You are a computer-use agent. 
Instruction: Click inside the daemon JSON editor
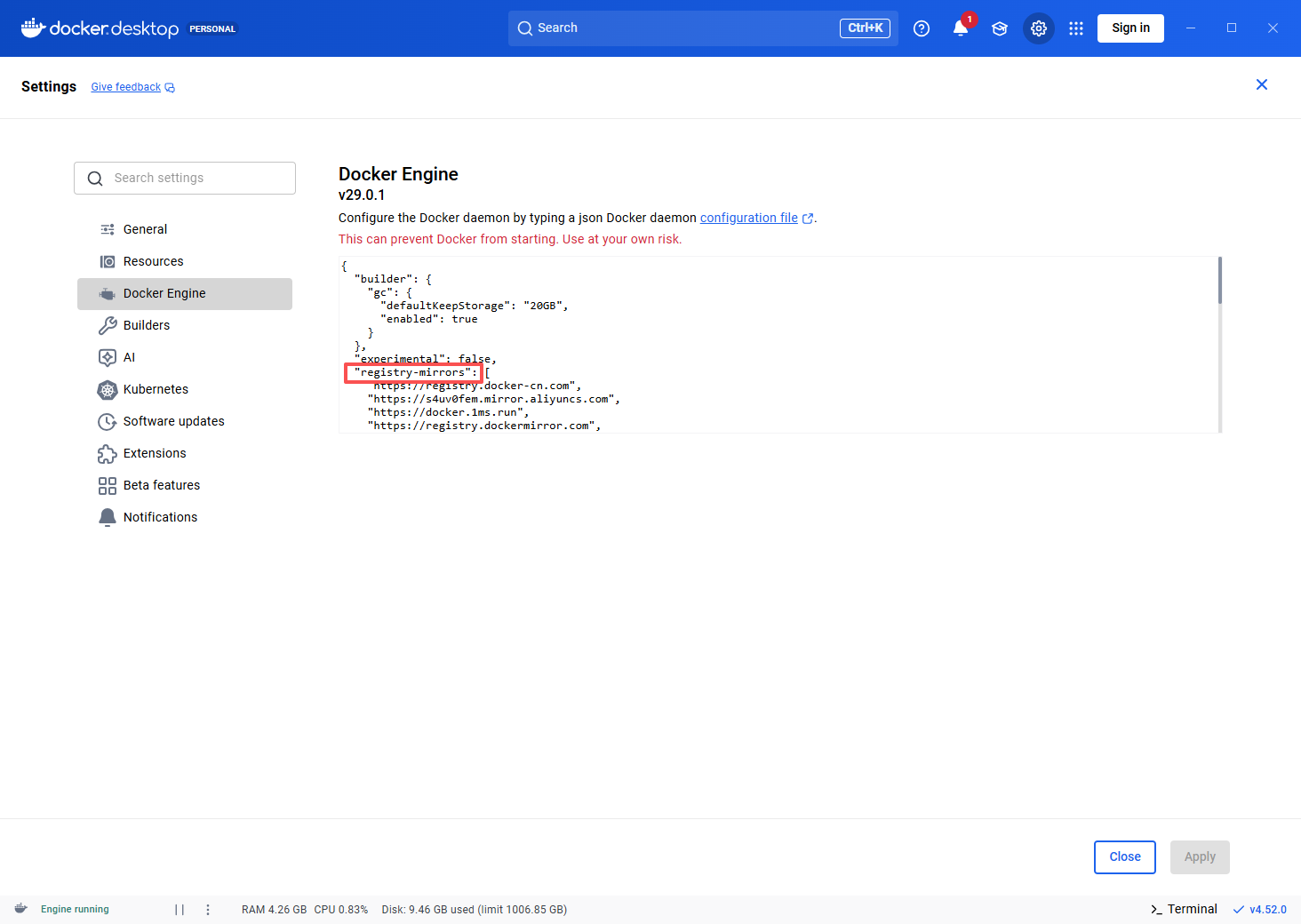pyautogui.click(x=778, y=345)
